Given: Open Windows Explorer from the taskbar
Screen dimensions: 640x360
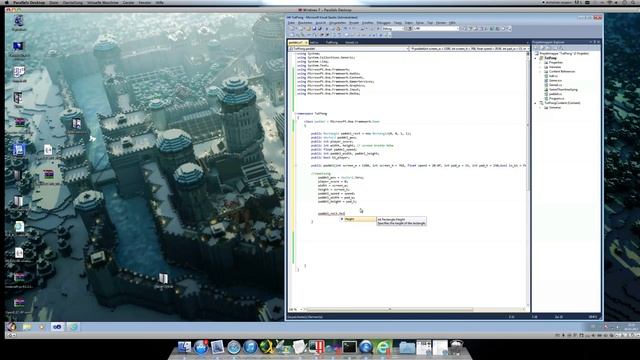Looking at the screenshot, I should (x=27, y=327).
